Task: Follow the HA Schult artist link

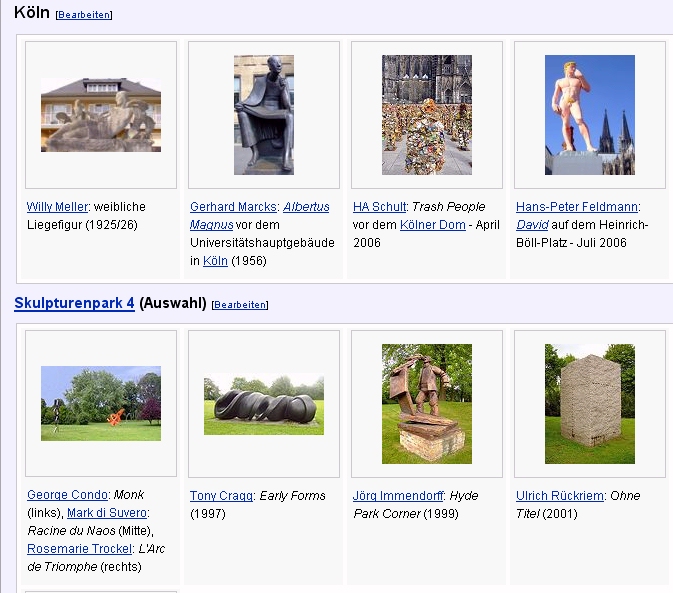Action: click(x=380, y=207)
